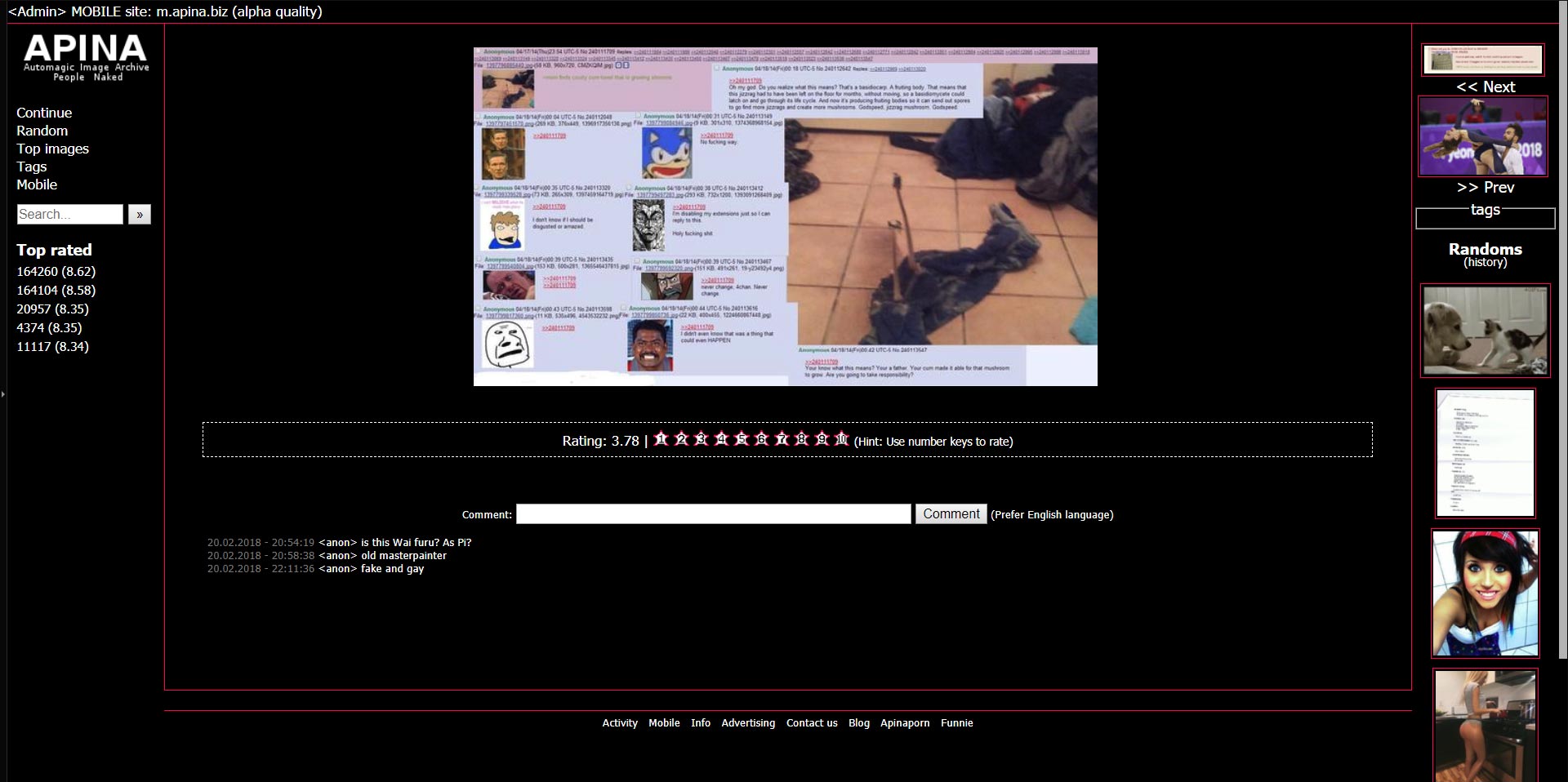Rate the image 9 stars
The width and height of the screenshot is (1568, 782).
click(822, 439)
